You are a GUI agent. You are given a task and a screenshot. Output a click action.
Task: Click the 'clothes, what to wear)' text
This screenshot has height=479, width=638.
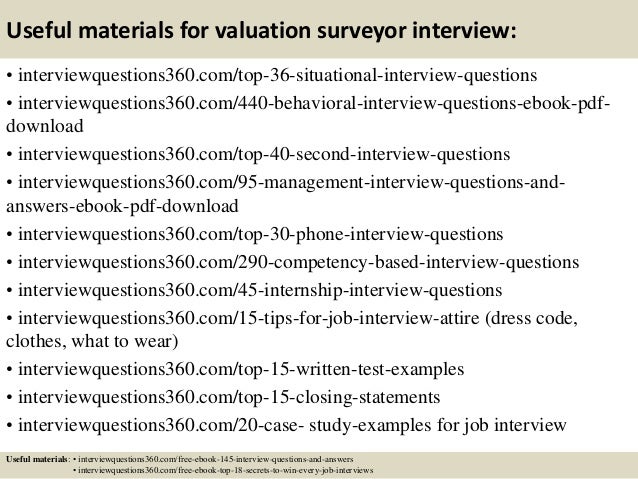point(92,341)
